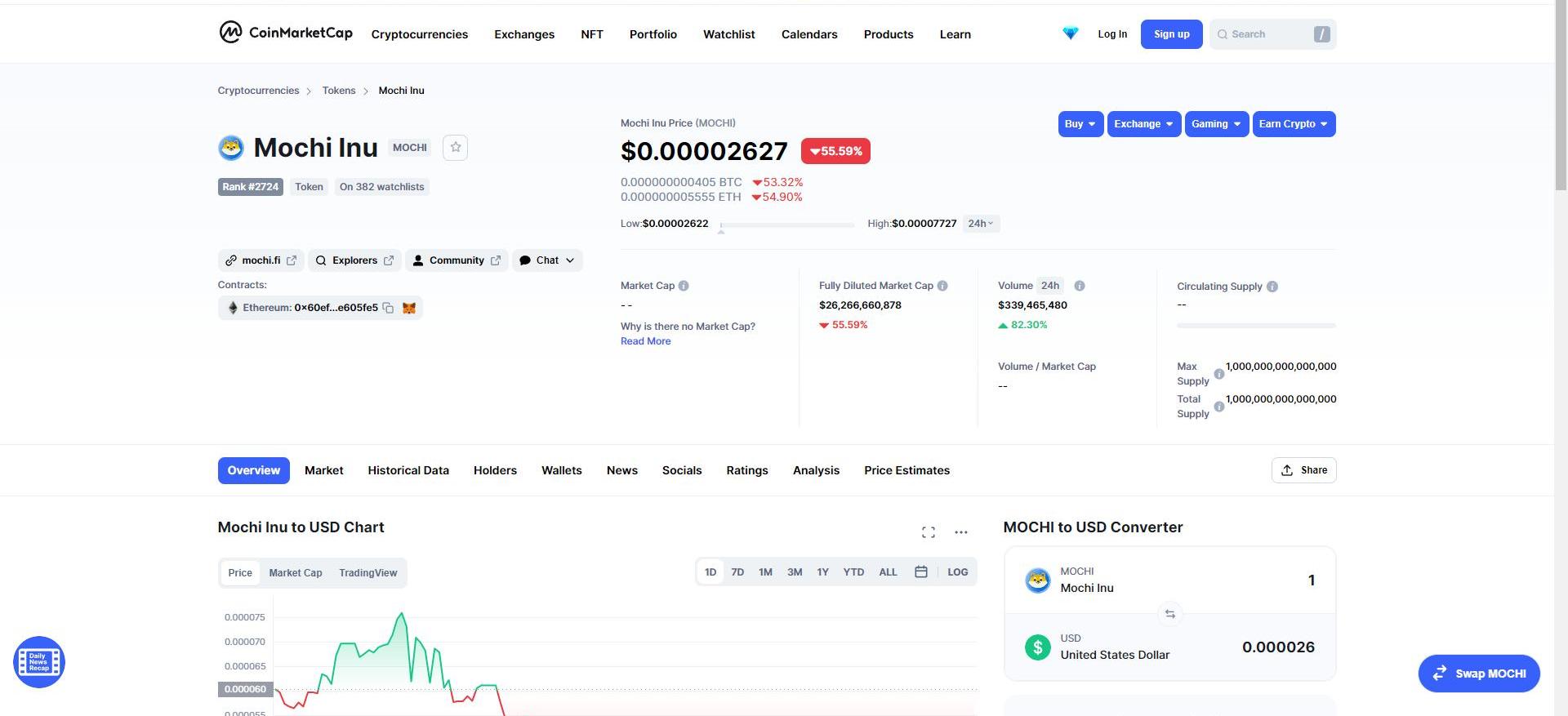This screenshot has height=716, width=1568.
Task: Click the Read More link
Action: pos(645,341)
